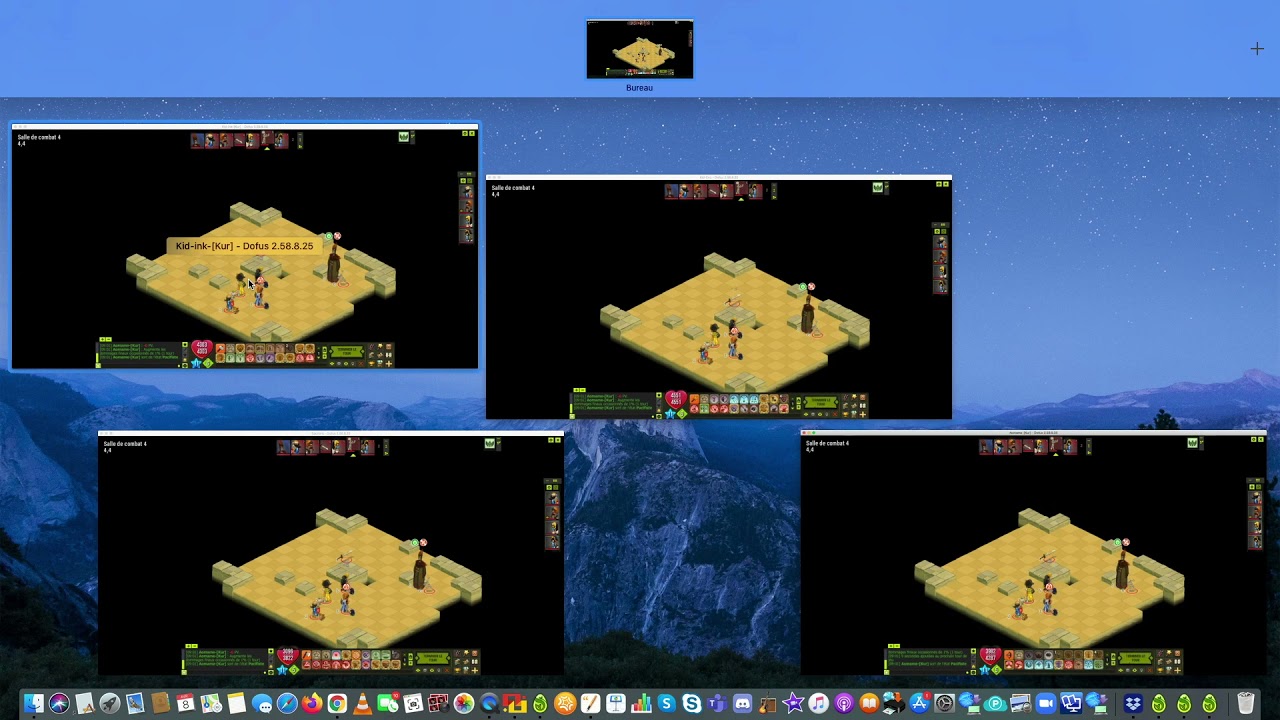The width and height of the screenshot is (1280, 720).
Task: Open FaceTime from the Dock
Action: (388, 704)
